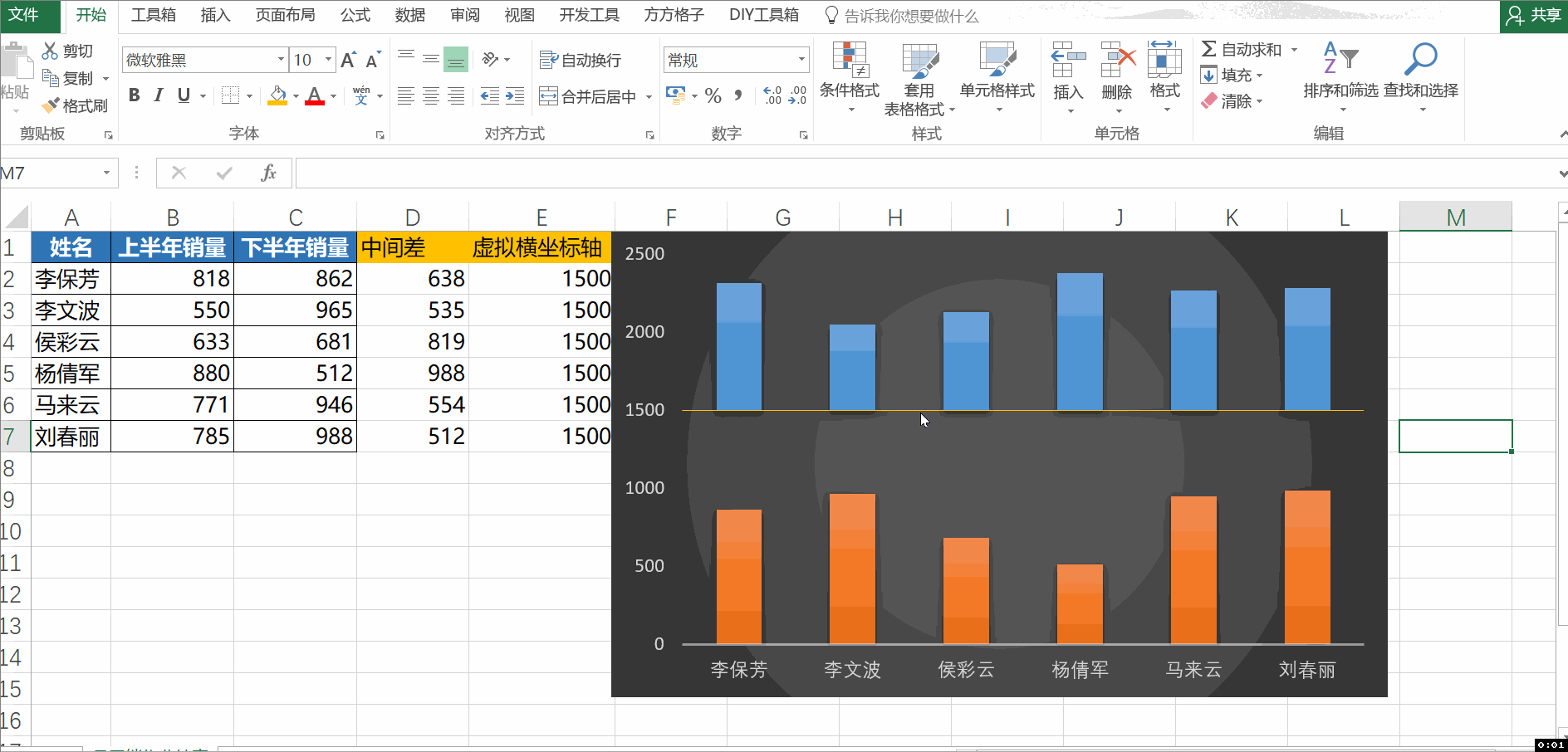This screenshot has width=1568, height=752.
Task: Click the percent style icon
Action: click(x=713, y=95)
